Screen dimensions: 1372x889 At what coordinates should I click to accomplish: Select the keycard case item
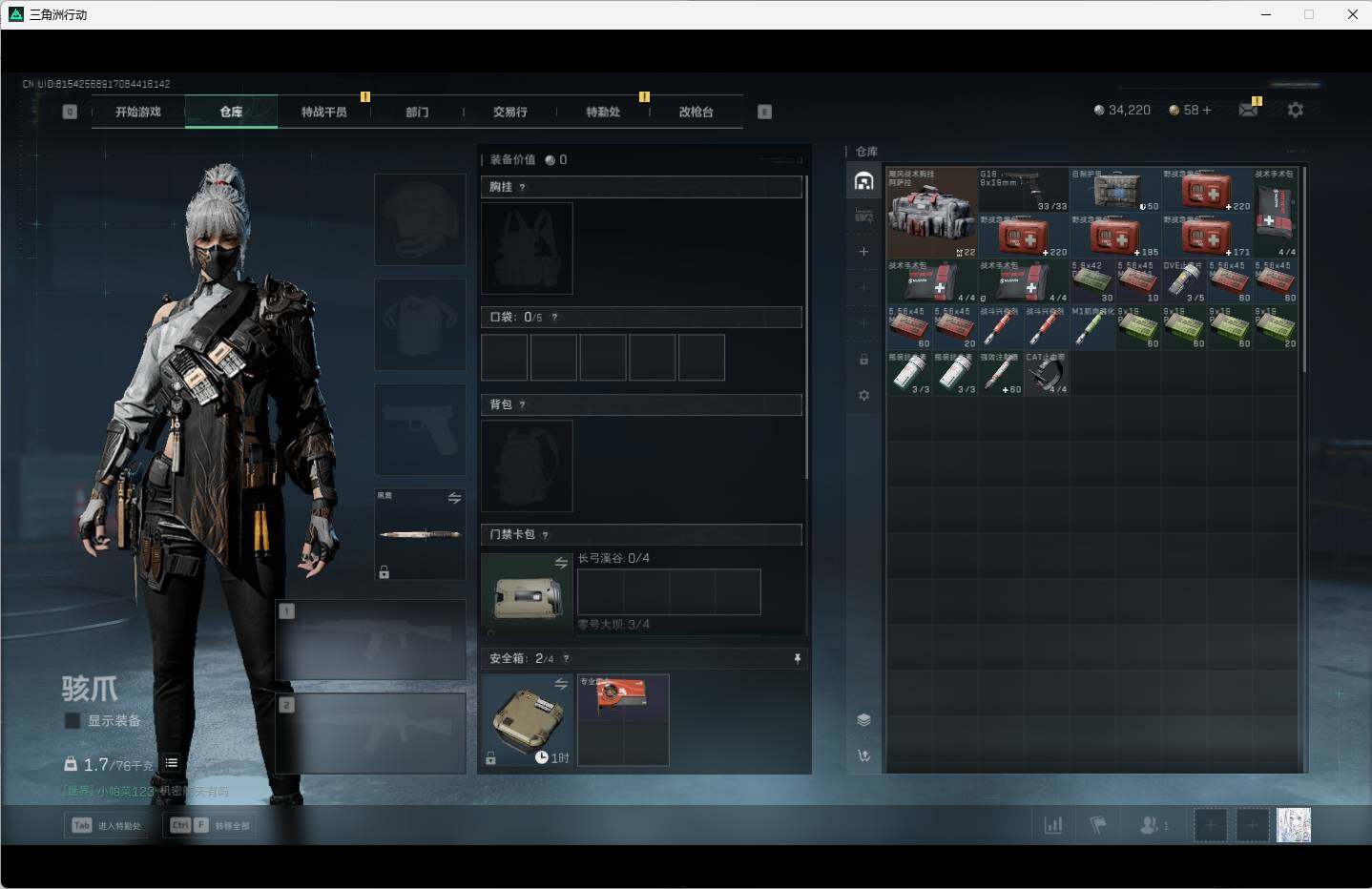pos(527,597)
